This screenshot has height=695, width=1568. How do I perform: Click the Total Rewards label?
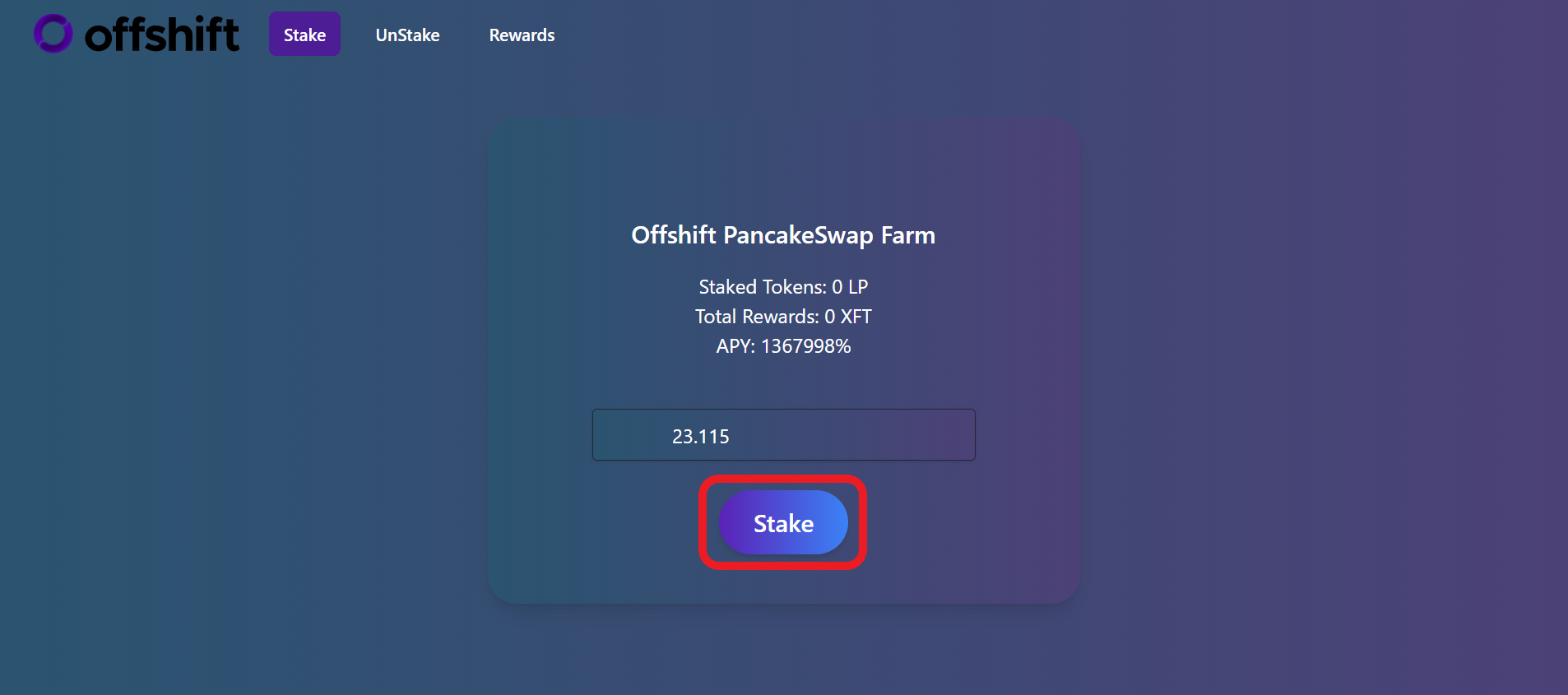pos(757,317)
